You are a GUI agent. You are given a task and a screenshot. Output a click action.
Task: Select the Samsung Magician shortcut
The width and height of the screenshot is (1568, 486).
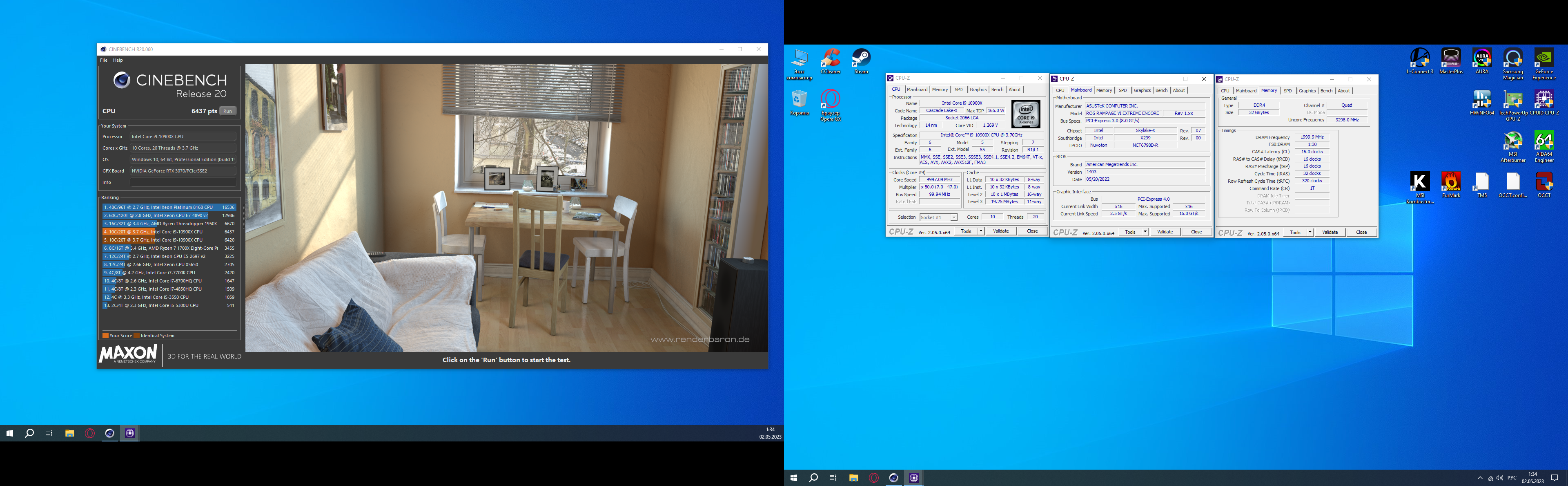[x=1513, y=65]
